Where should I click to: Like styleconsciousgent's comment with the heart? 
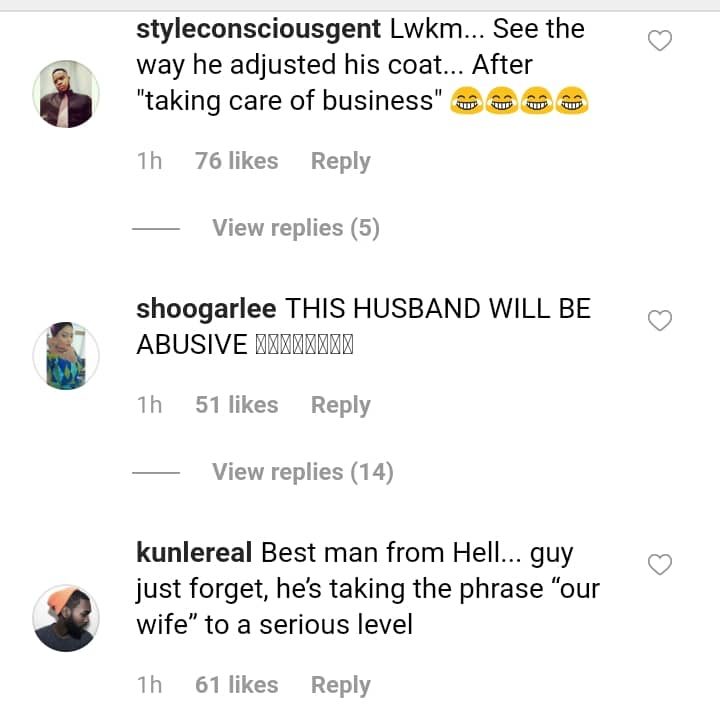660,41
